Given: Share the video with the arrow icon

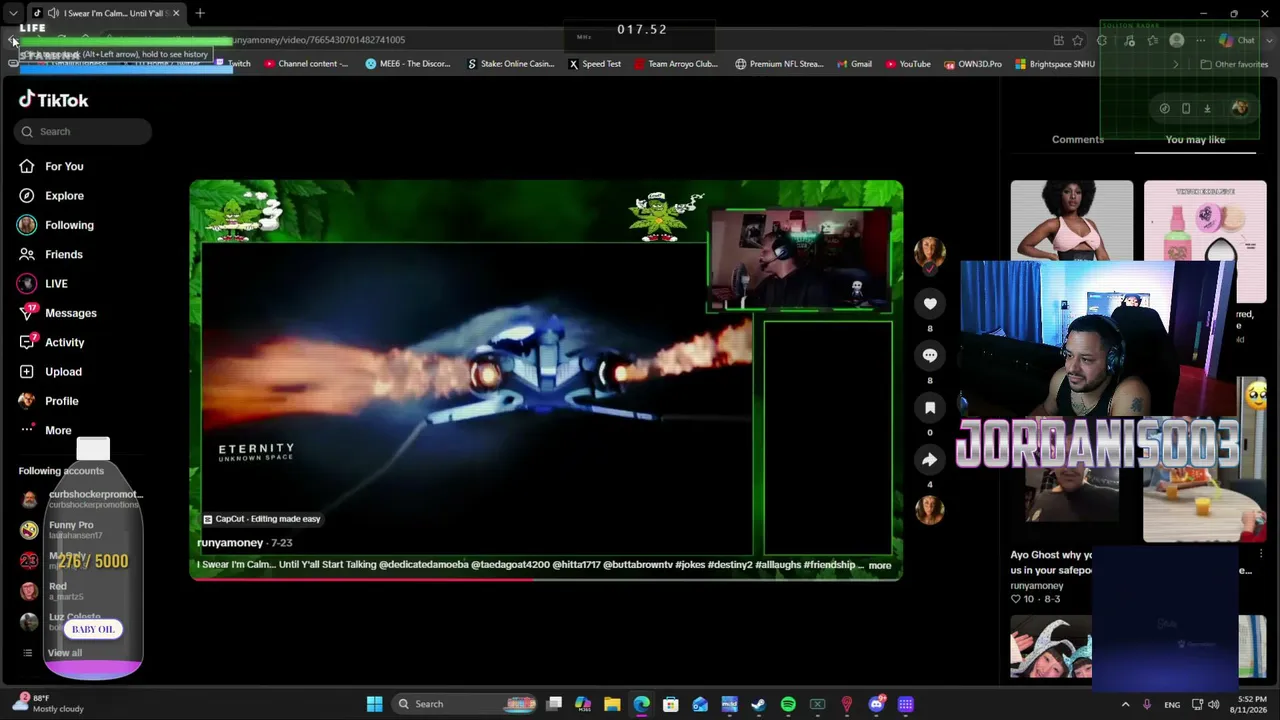Looking at the screenshot, I should click(930, 459).
